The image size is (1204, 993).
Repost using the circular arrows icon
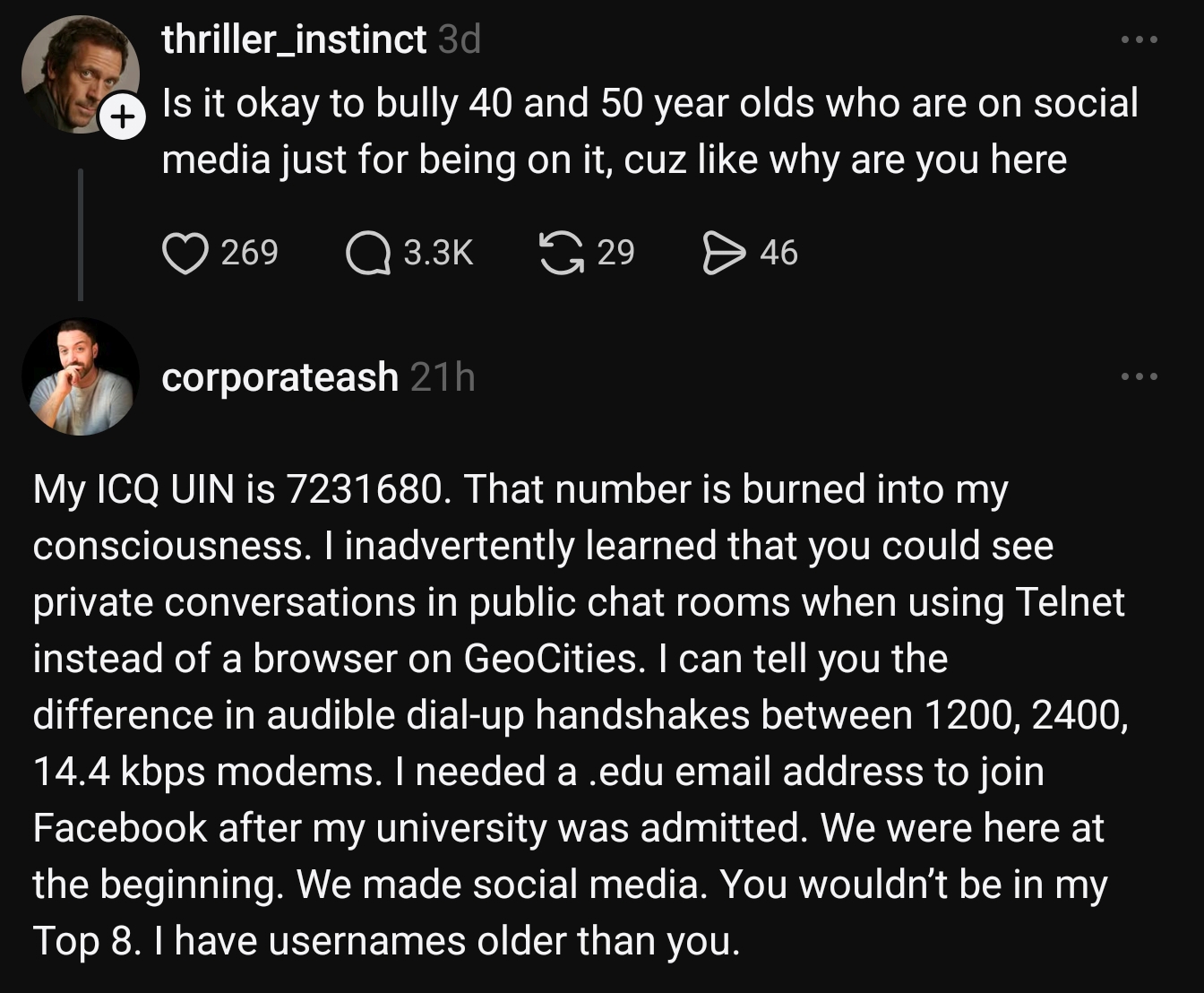pos(560,253)
